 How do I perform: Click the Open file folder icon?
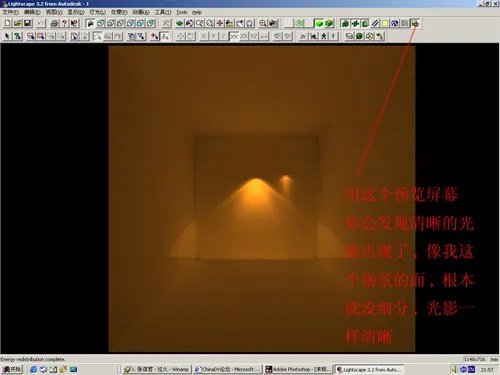tap(17, 23)
